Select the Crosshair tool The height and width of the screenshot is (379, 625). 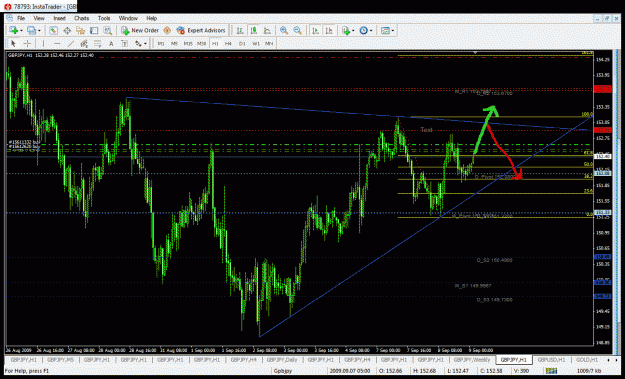[27, 43]
